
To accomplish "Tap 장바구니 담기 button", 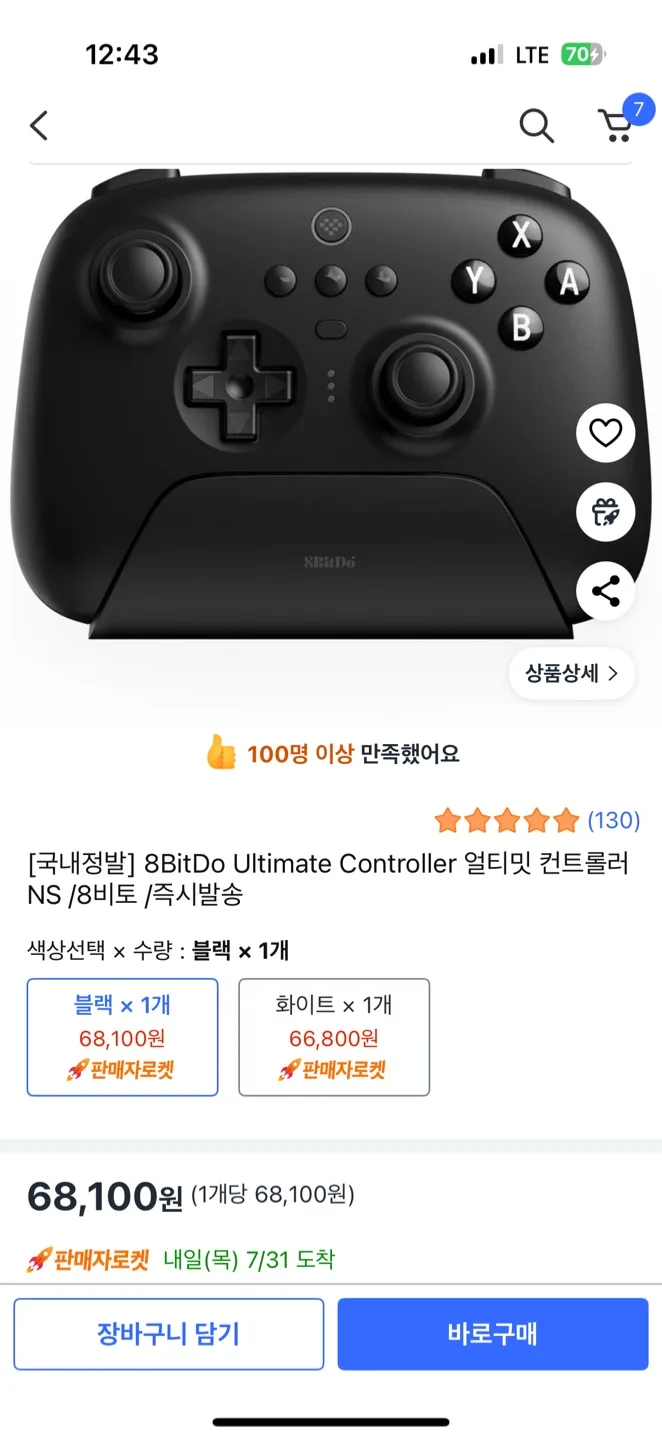I will 169,1334.
